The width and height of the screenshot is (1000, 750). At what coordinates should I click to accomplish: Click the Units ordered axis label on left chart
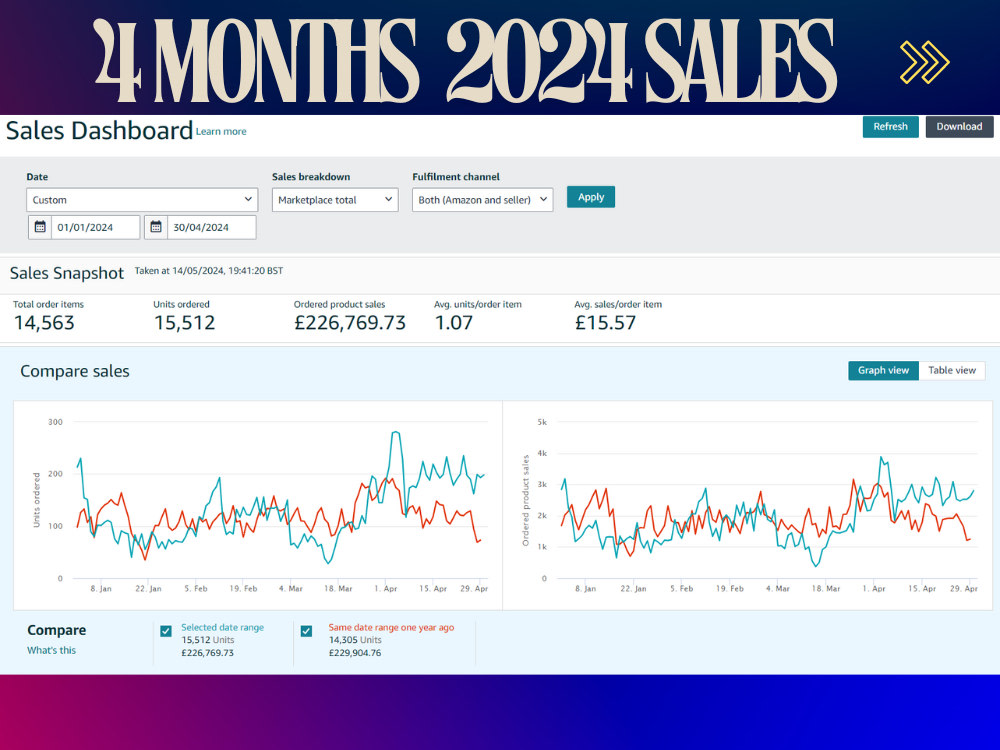[x=36, y=500]
